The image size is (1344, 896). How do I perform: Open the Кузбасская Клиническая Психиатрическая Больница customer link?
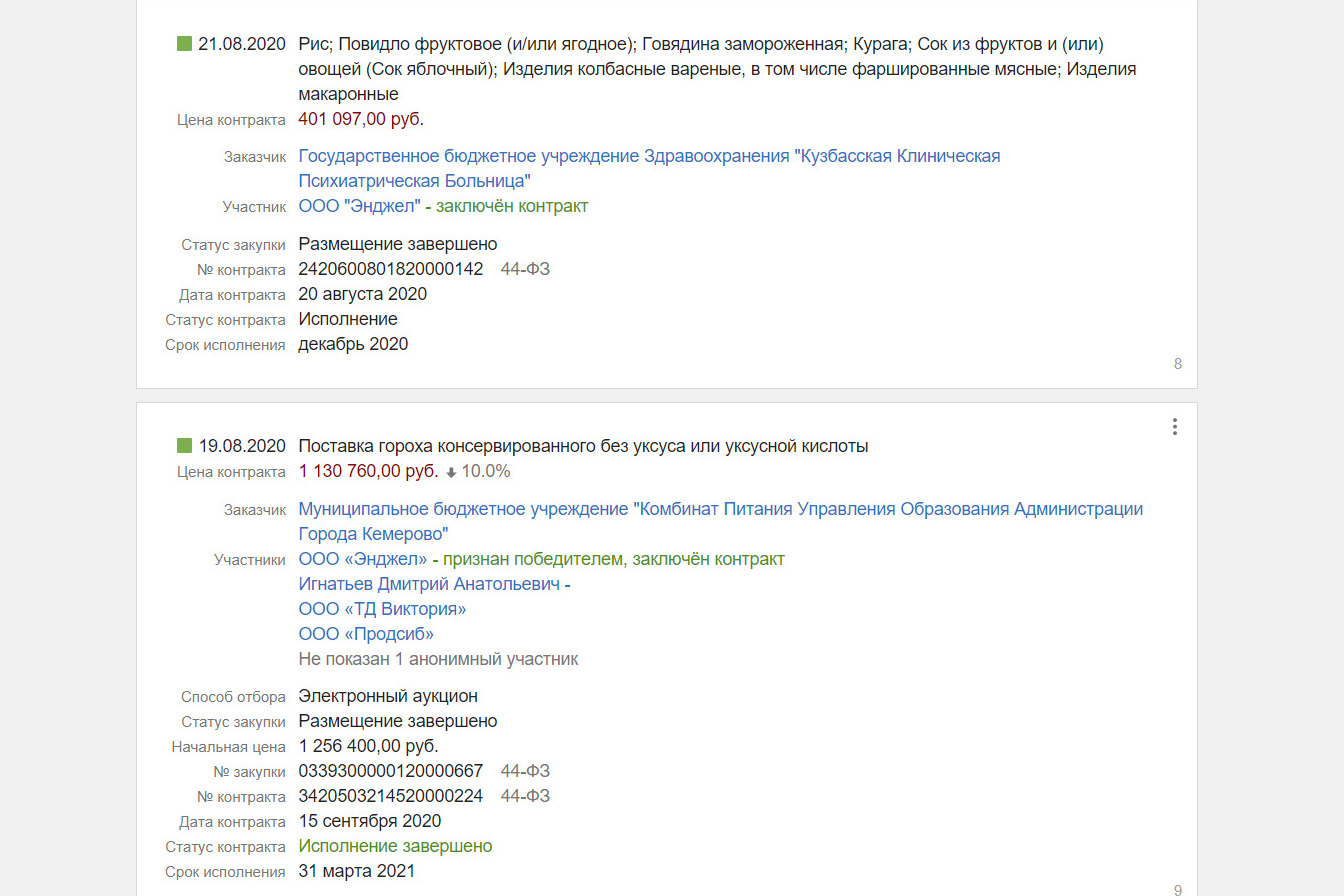pos(649,168)
